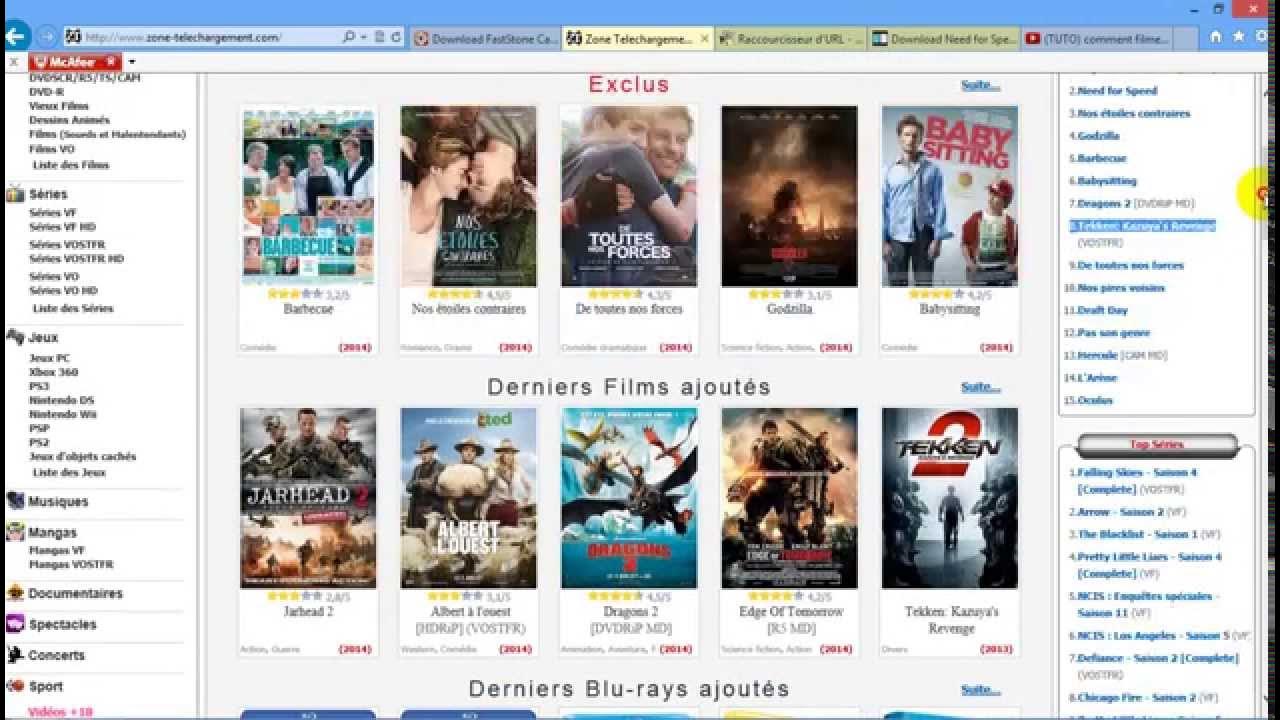Open the Jarhead 2 poster
Image resolution: width=1280 pixels, height=720 pixels.
pos(308,498)
